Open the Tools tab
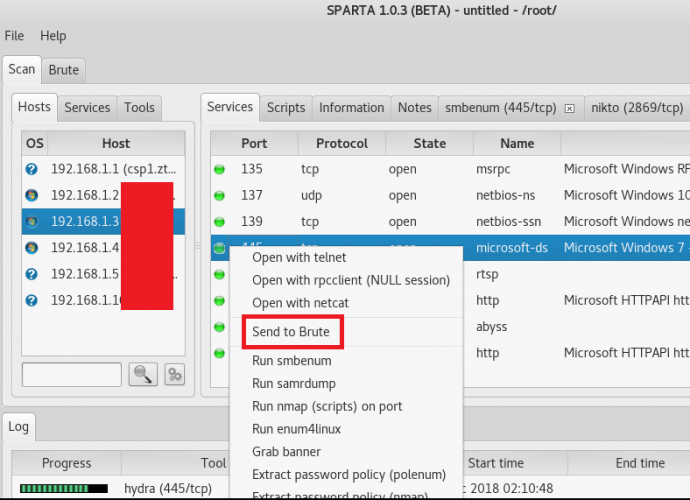The height and width of the screenshot is (500, 690). (139, 108)
